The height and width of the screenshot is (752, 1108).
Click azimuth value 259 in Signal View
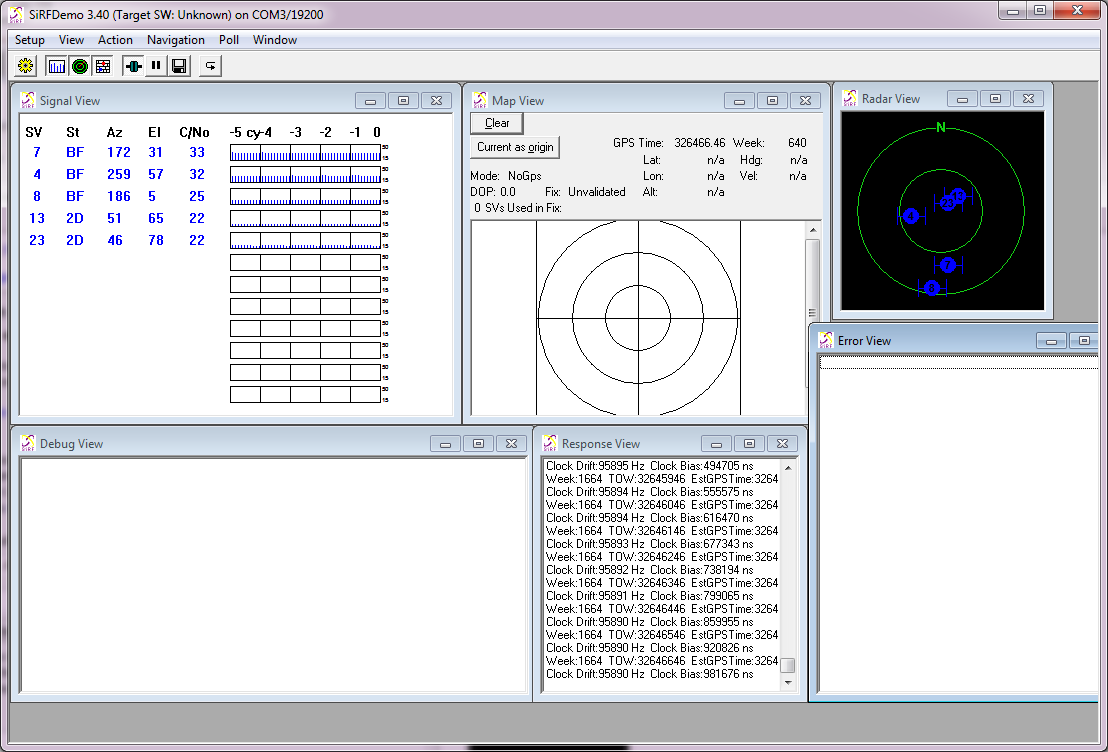pyautogui.click(x=119, y=174)
